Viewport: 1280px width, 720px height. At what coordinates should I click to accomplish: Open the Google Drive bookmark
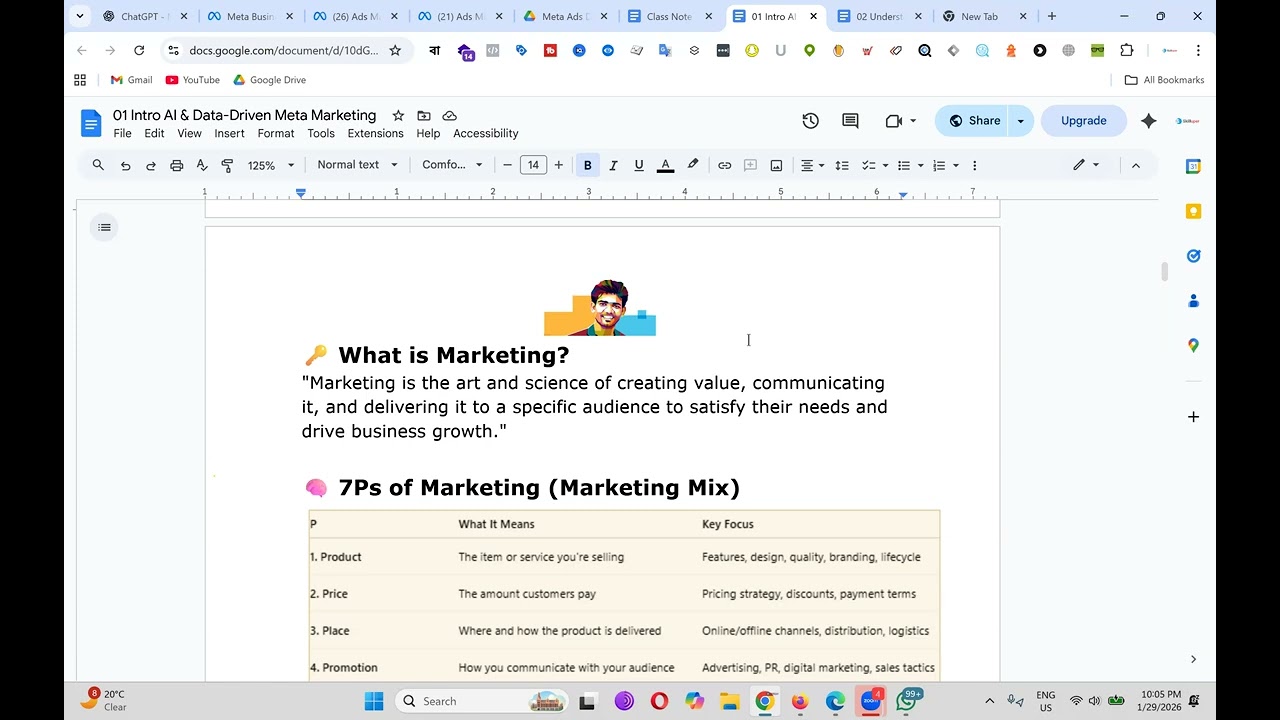coord(269,80)
